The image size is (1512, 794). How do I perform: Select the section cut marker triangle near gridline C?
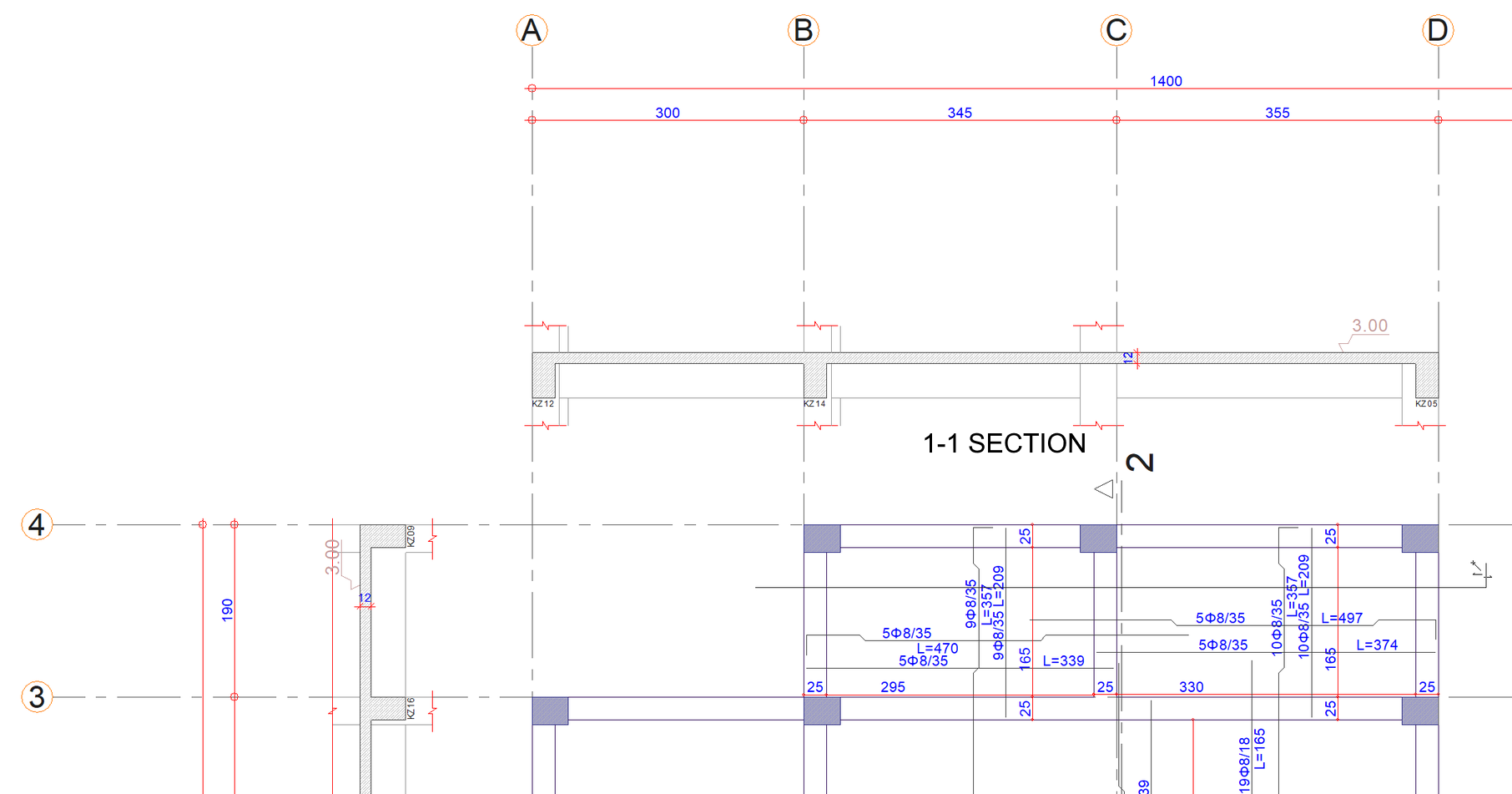click(1106, 490)
